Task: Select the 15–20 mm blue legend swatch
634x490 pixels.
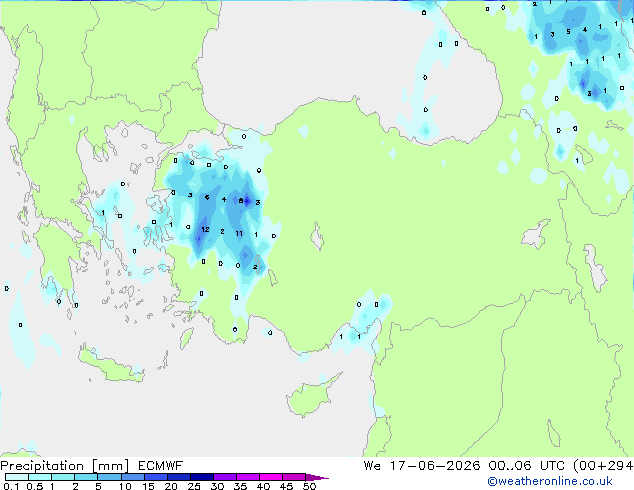Action: tap(156, 477)
